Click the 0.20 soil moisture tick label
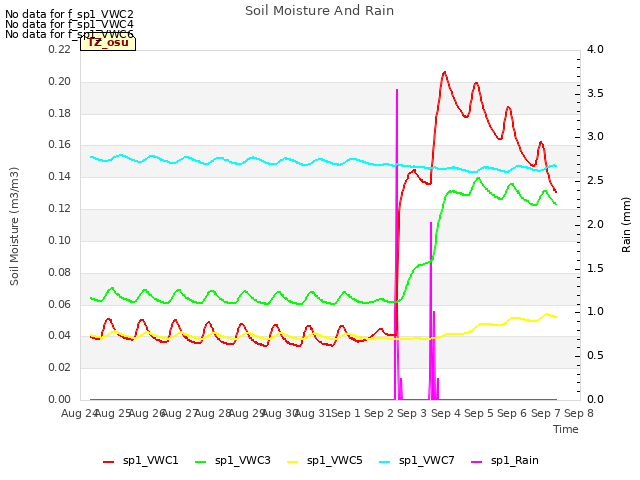640x480 pixels. click(60, 81)
